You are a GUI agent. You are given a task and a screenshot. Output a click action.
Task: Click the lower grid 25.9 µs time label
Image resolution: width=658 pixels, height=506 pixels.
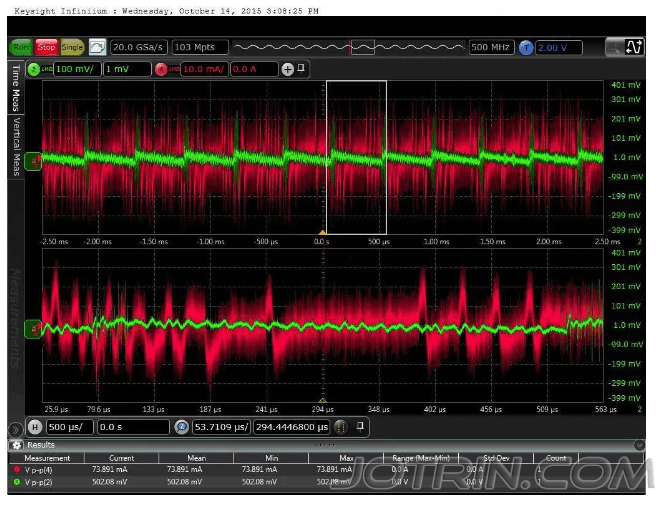pos(56,409)
